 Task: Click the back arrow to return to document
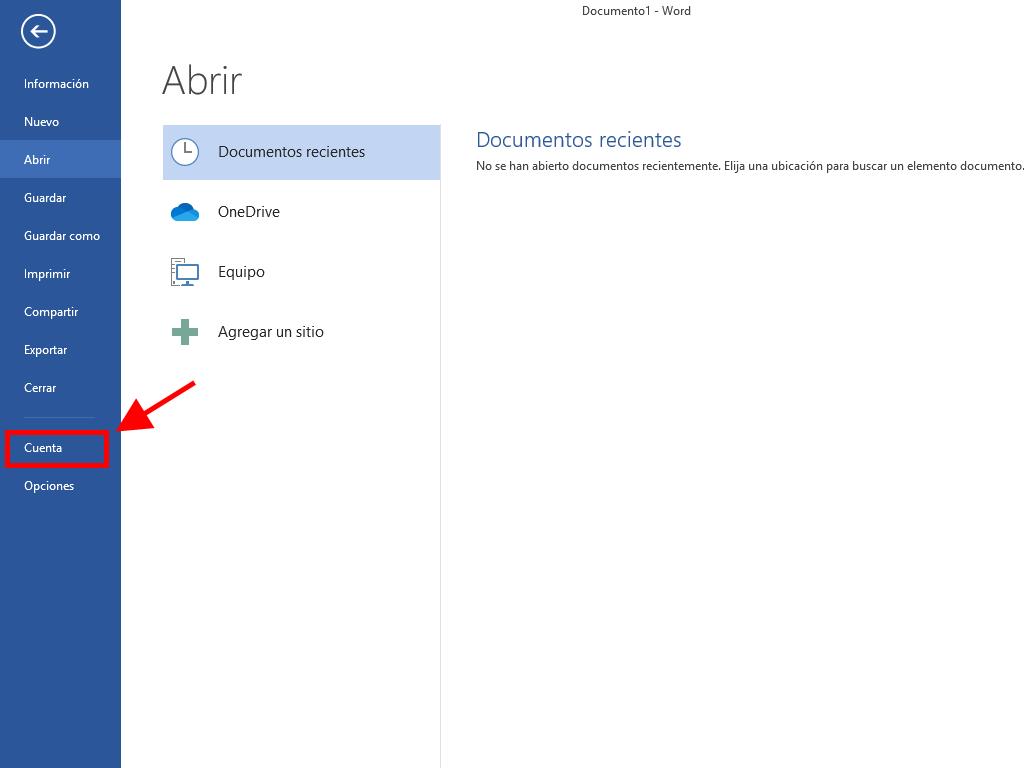(38, 31)
